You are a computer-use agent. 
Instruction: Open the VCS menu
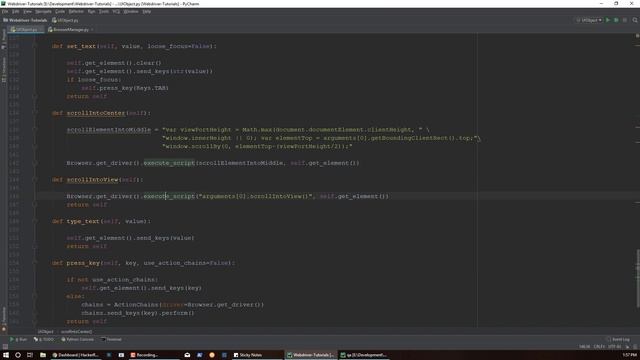click(116, 11)
